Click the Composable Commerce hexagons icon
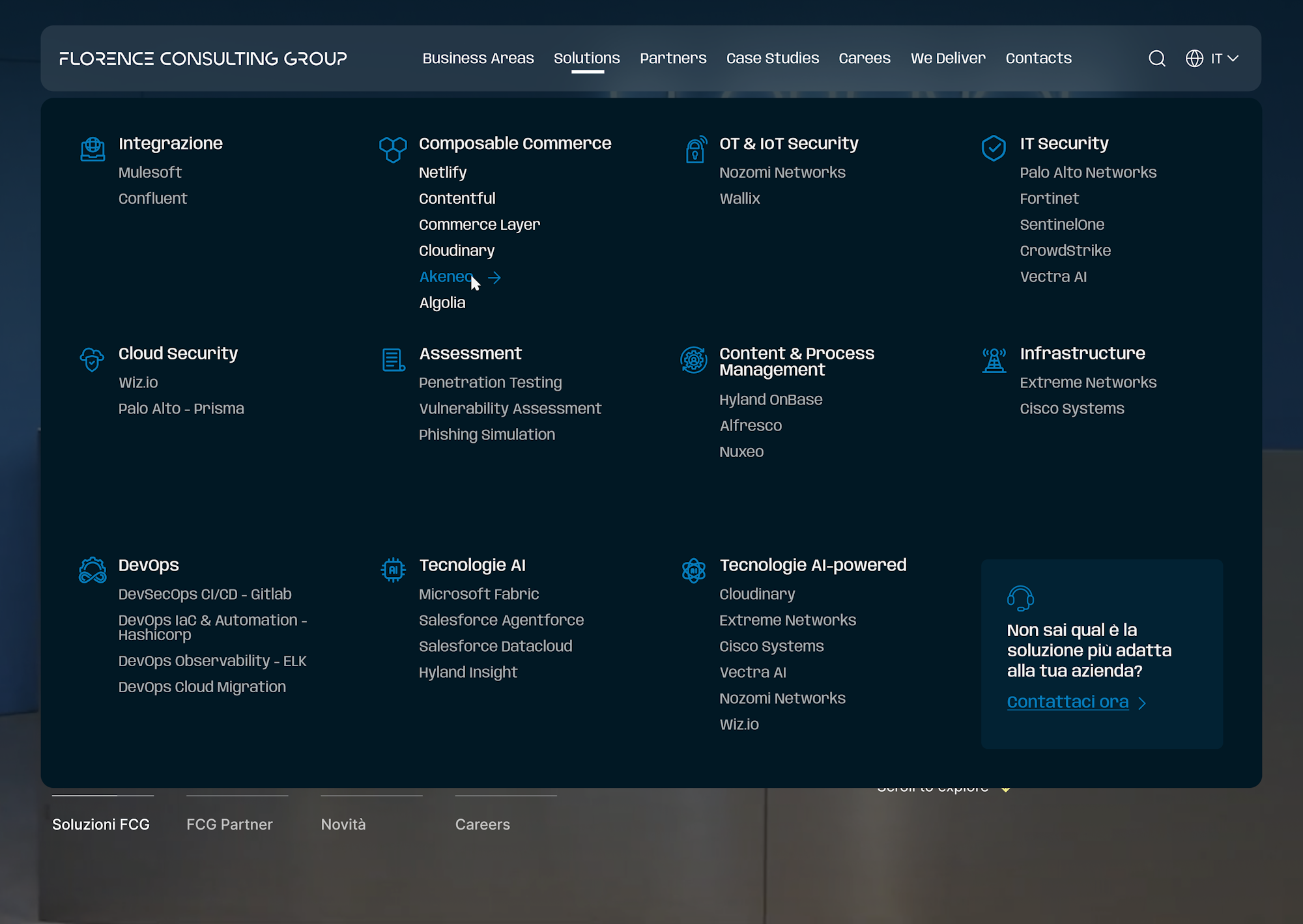Image resolution: width=1303 pixels, height=924 pixels. click(393, 149)
